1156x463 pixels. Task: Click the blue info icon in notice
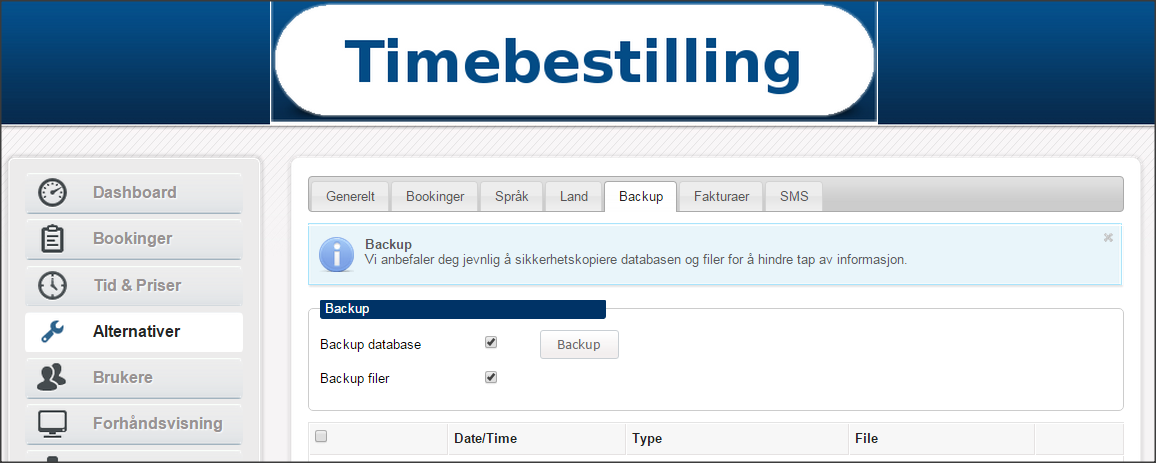[x=337, y=254]
